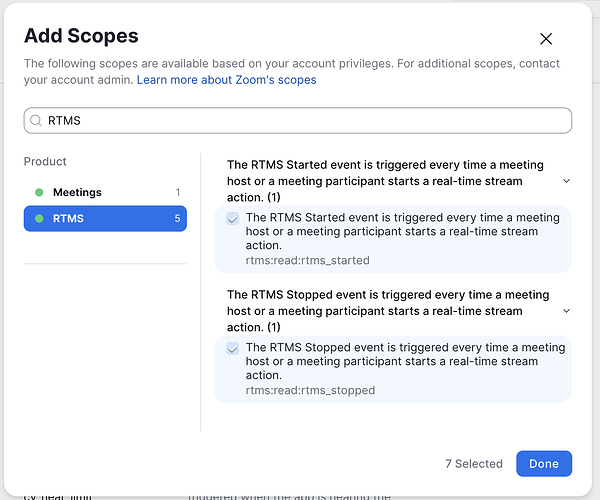This screenshot has height=500, width=600.
Task: Click the rtms:read:rtms_stopped scope name
Action: [x=310, y=390]
